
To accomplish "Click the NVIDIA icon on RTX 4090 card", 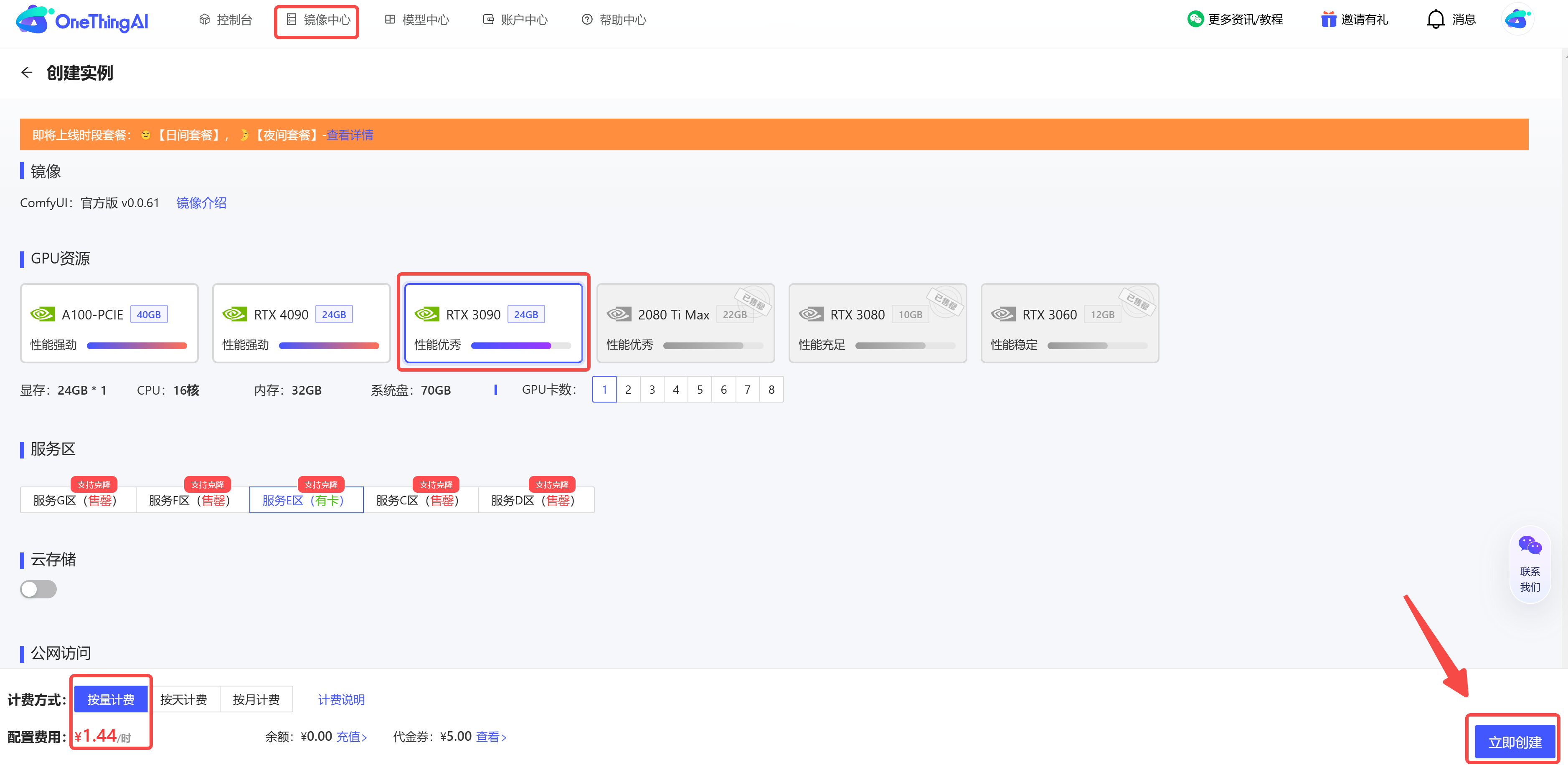I will pyautogui.click(x=234, y=314).
